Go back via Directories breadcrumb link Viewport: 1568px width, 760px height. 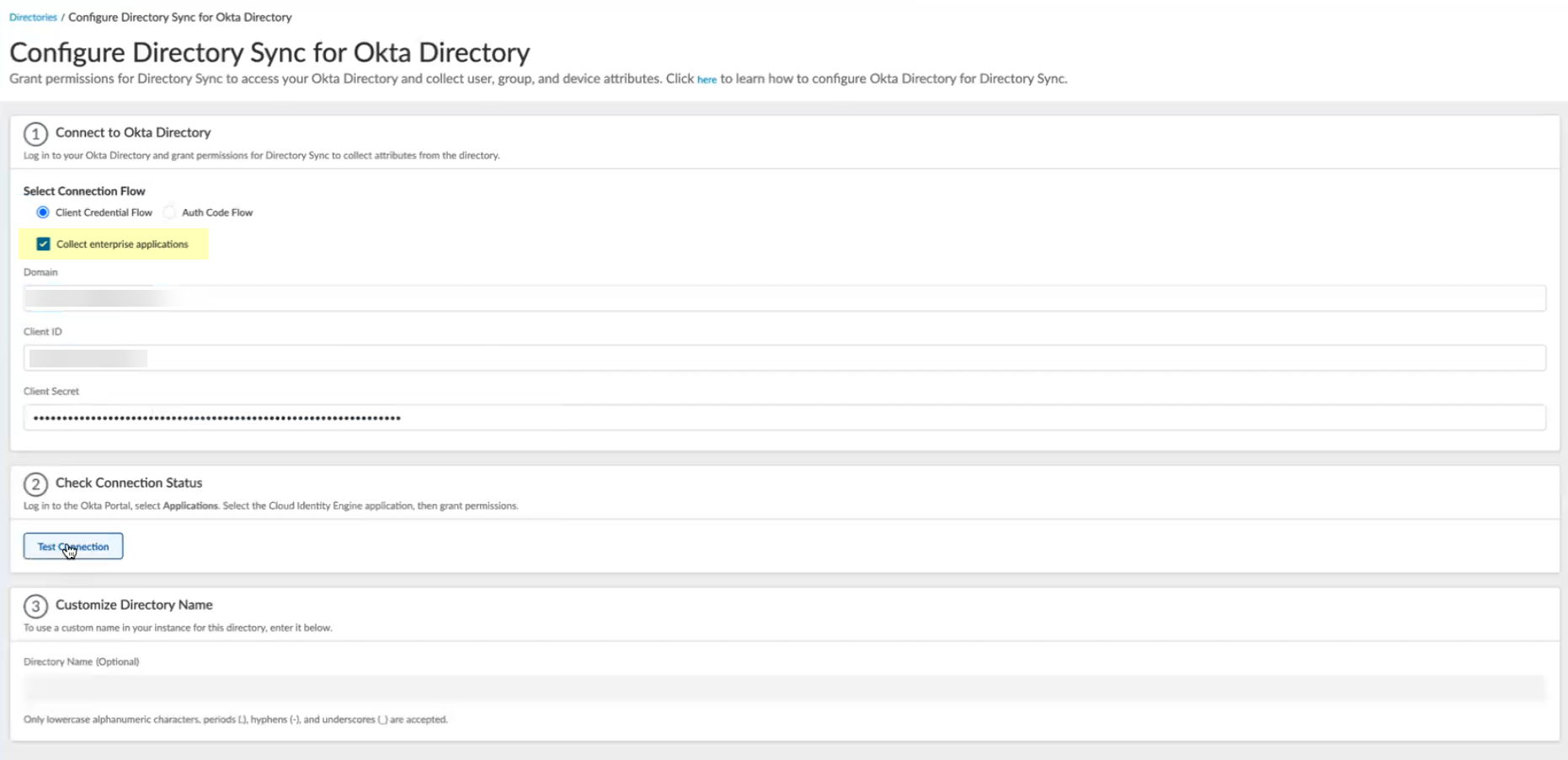click(33, 17)
